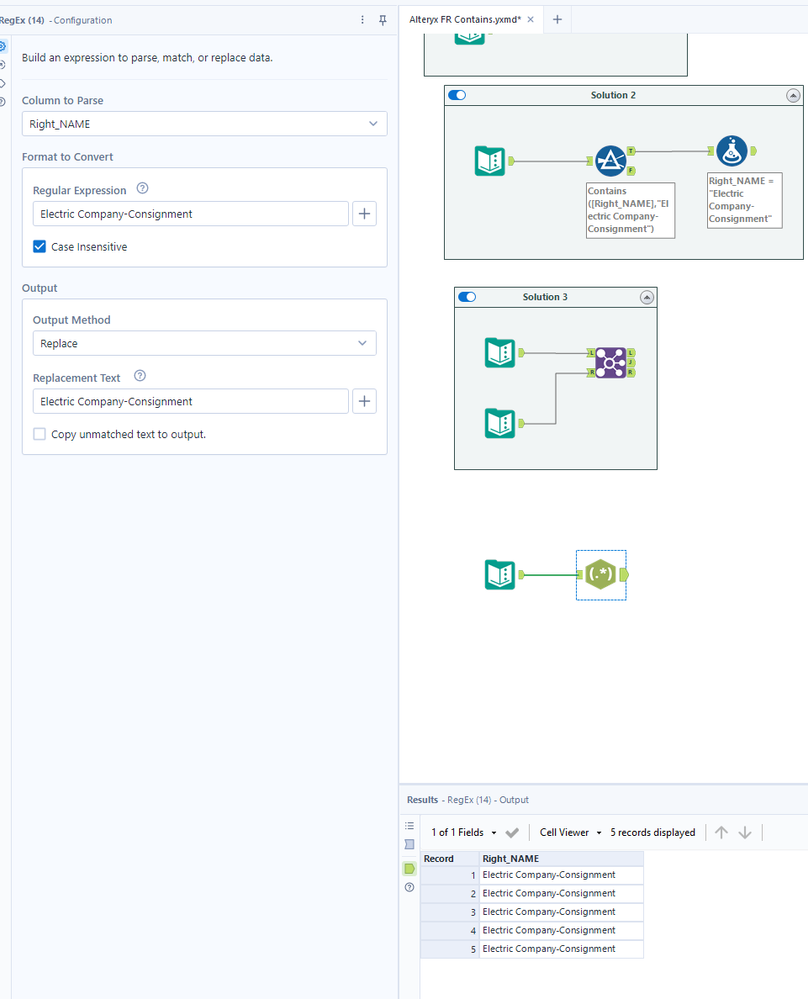Collapse the Solution 3 container
This screenshot has width=808, height=999.
tap(647, 298)
